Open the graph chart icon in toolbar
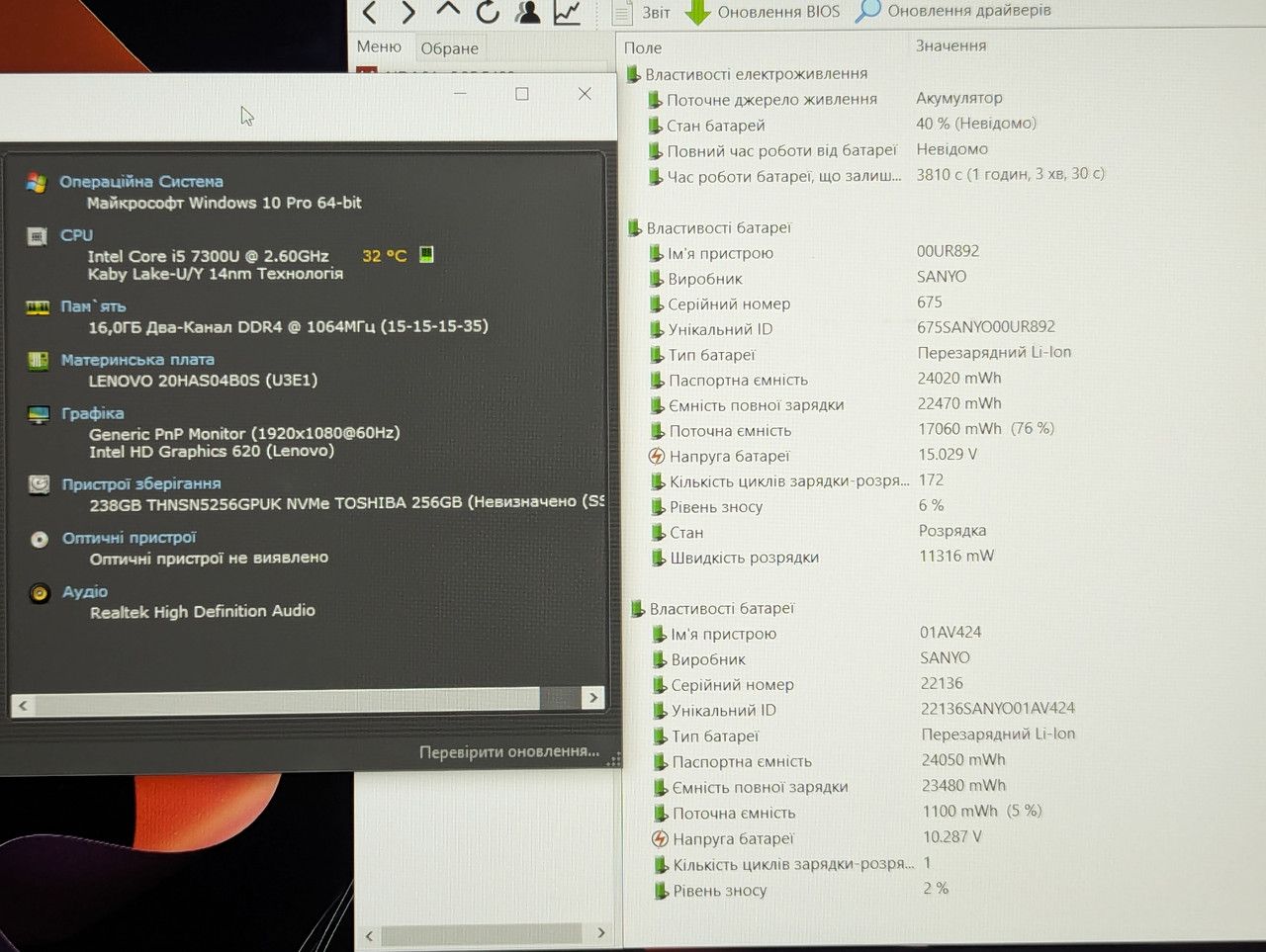Viewport: 1266px width, 952px height. tap(568, 12)
